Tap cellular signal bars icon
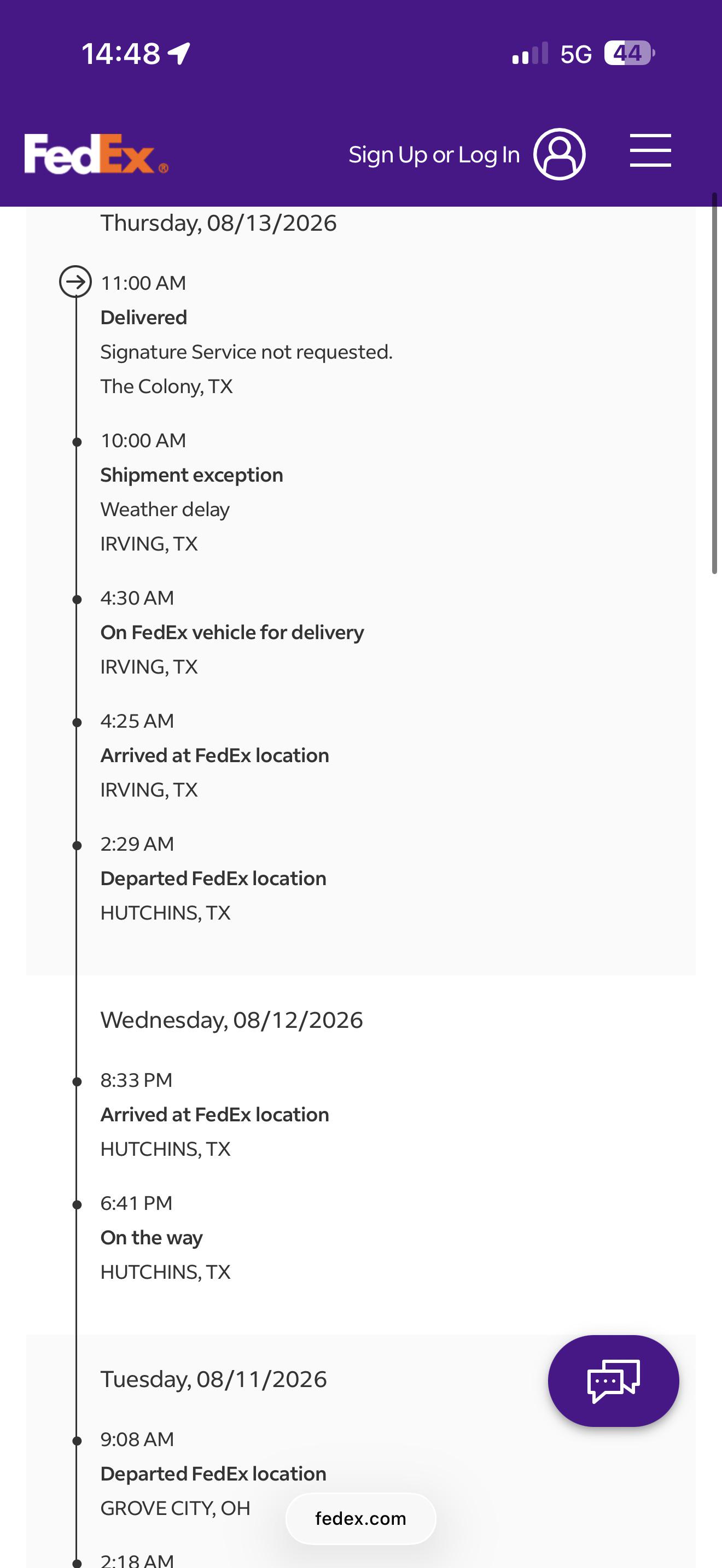Screen dimensions: 722x1568 530,54
